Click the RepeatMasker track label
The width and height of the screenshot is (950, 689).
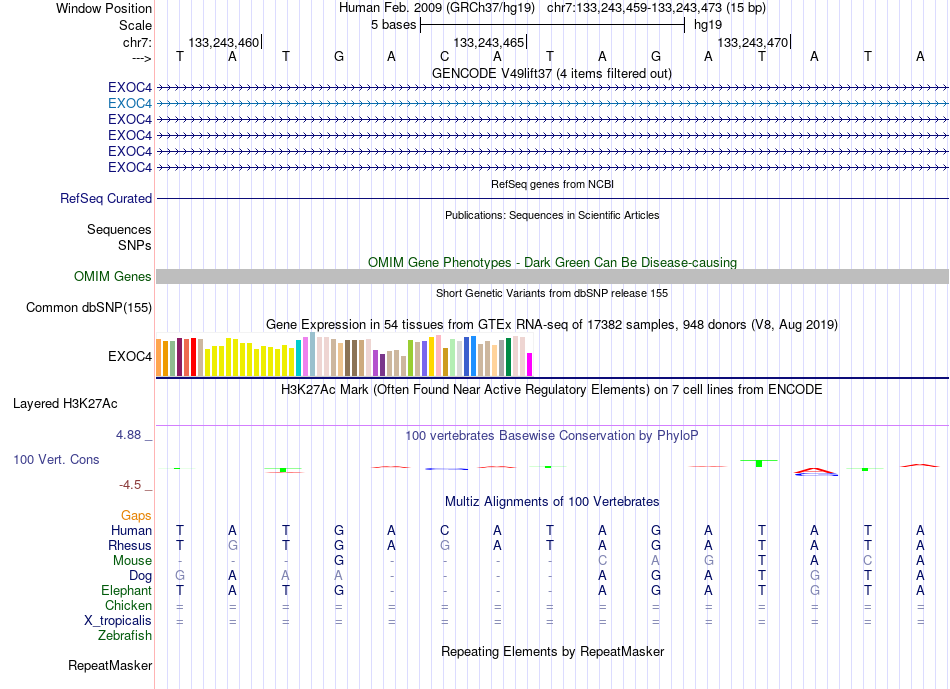pyautogui.click(x=110, y=666)
